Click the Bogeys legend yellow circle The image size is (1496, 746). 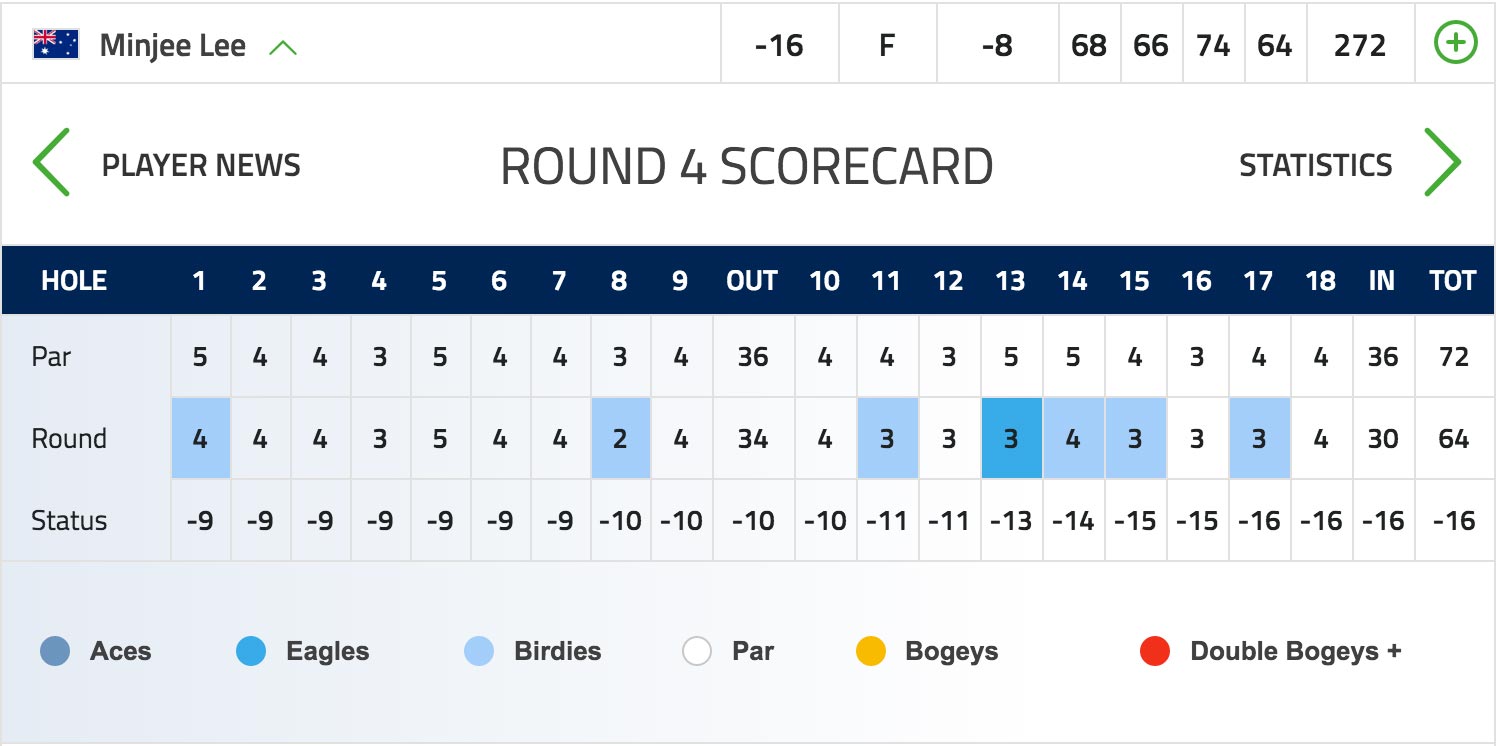(x=871, y=652)
